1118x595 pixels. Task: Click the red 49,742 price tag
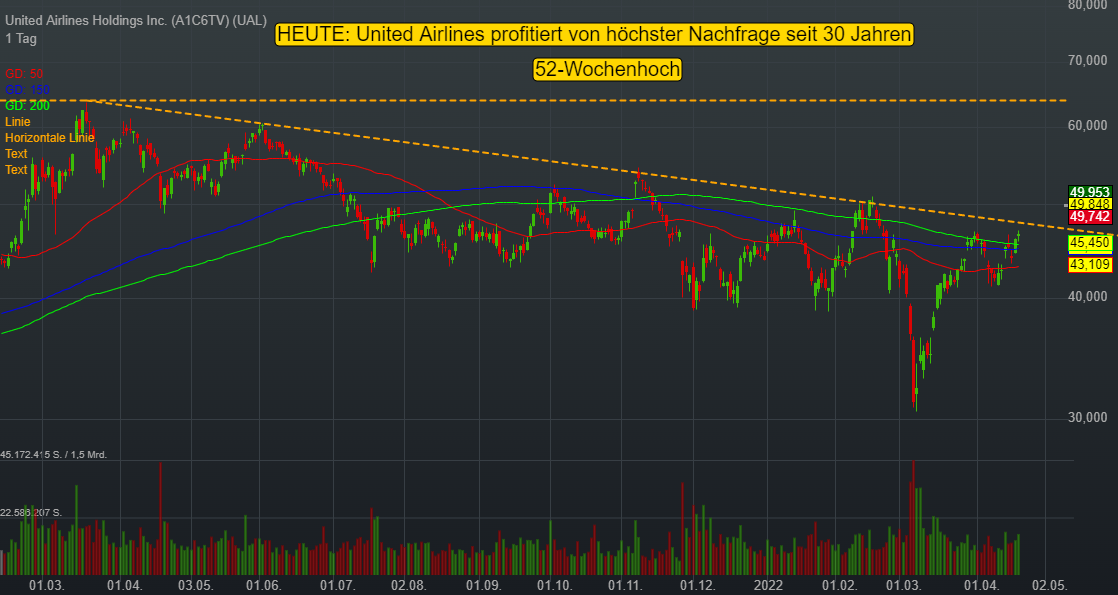pyautogui.click(x=1090, y=216)
